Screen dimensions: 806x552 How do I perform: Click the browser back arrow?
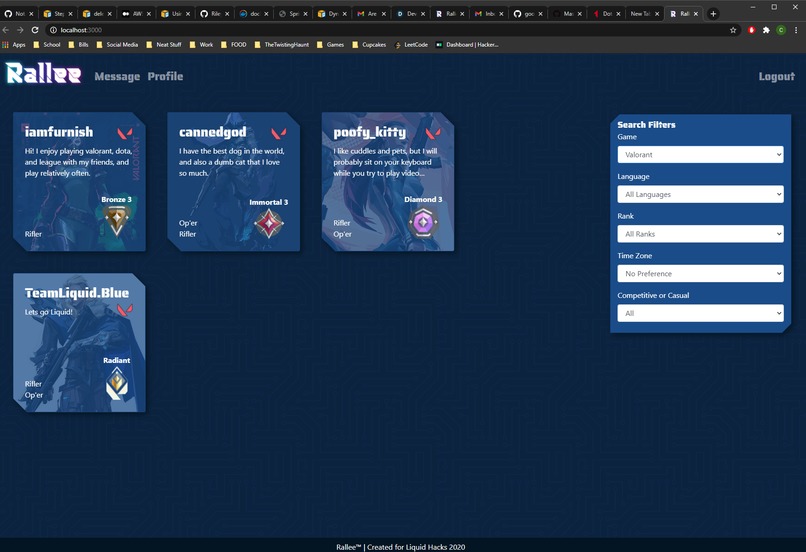(x=6, y=30)
